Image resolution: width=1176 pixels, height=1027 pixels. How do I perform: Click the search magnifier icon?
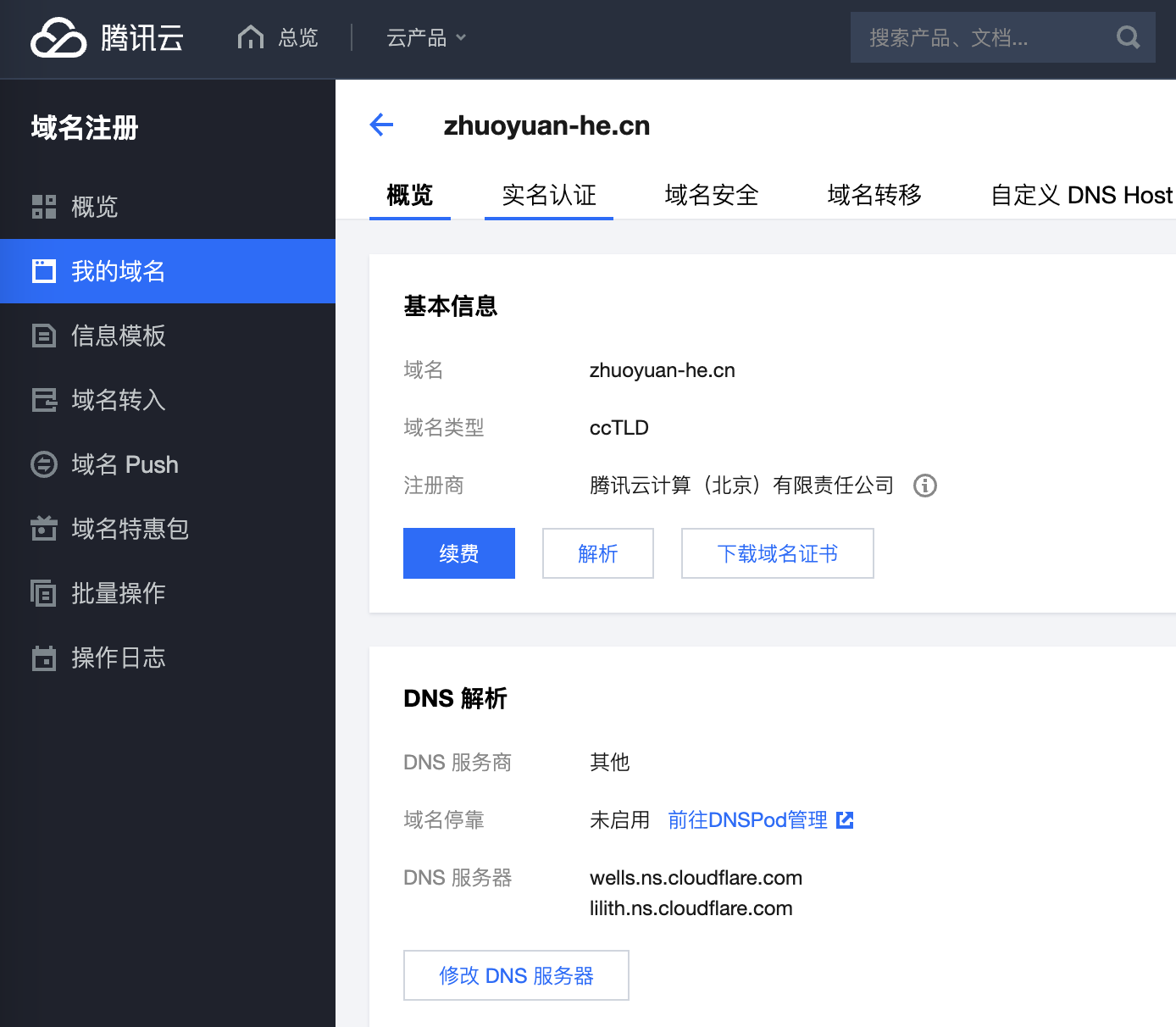click(1128, 37)
